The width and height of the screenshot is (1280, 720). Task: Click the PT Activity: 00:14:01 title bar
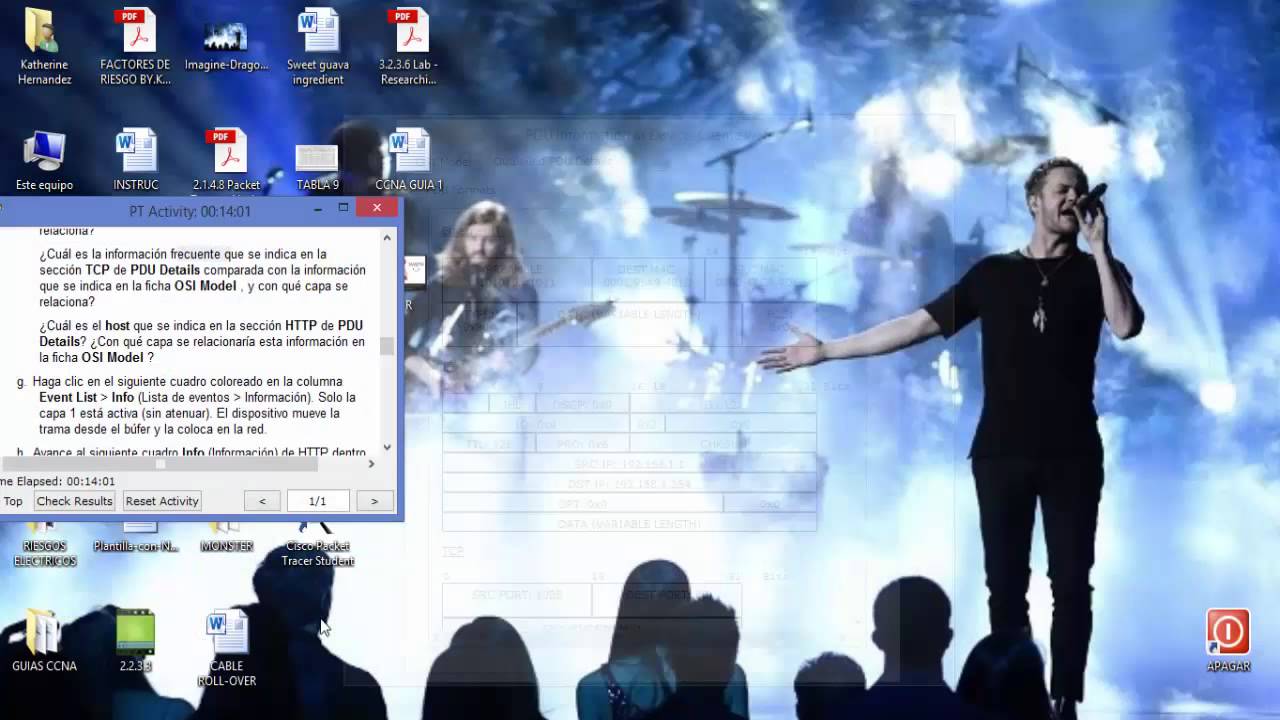[190, 211]
